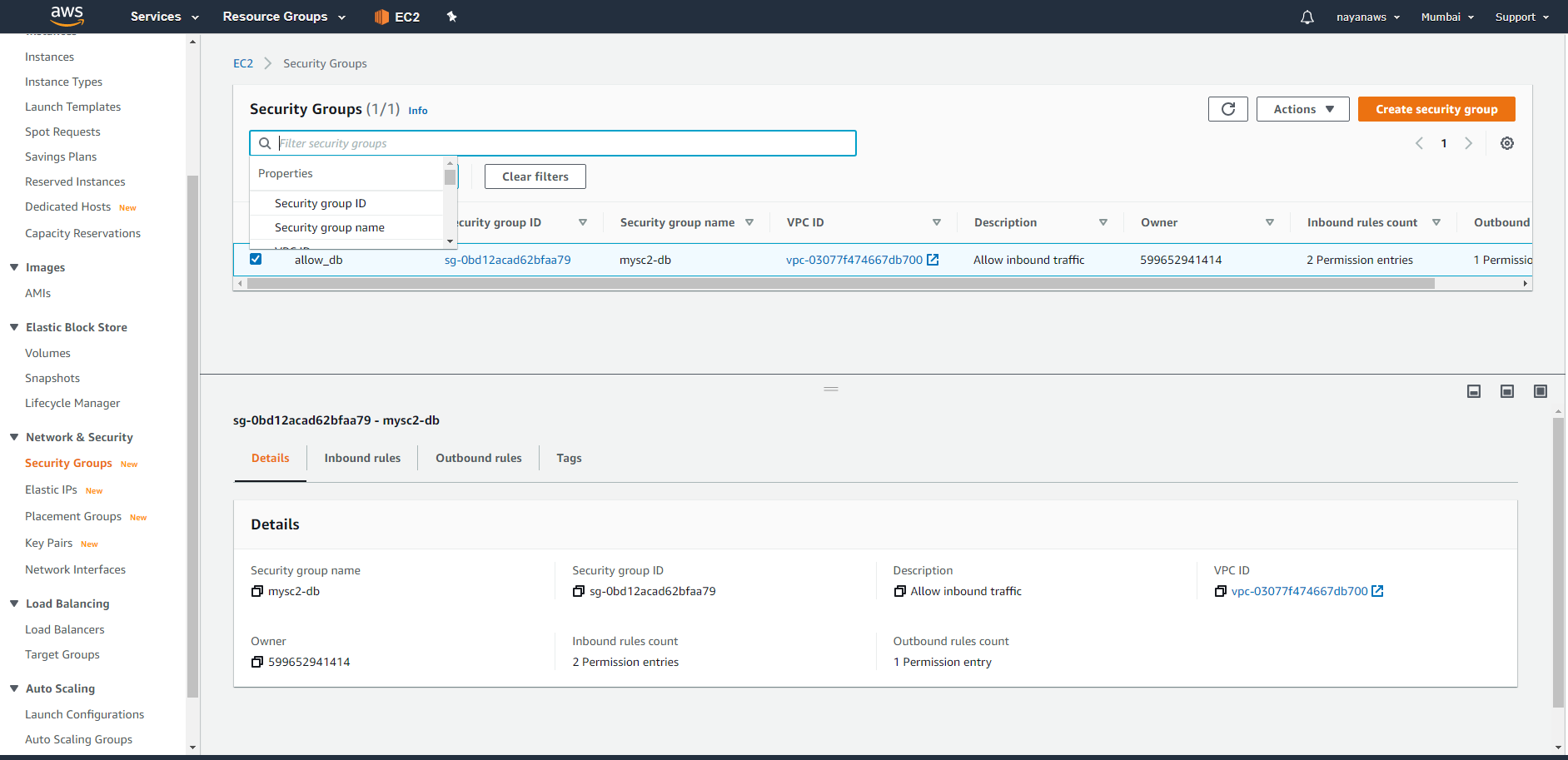
Task: Follow the EC2 breadcrumb link
Action: (x=242, y=63)
